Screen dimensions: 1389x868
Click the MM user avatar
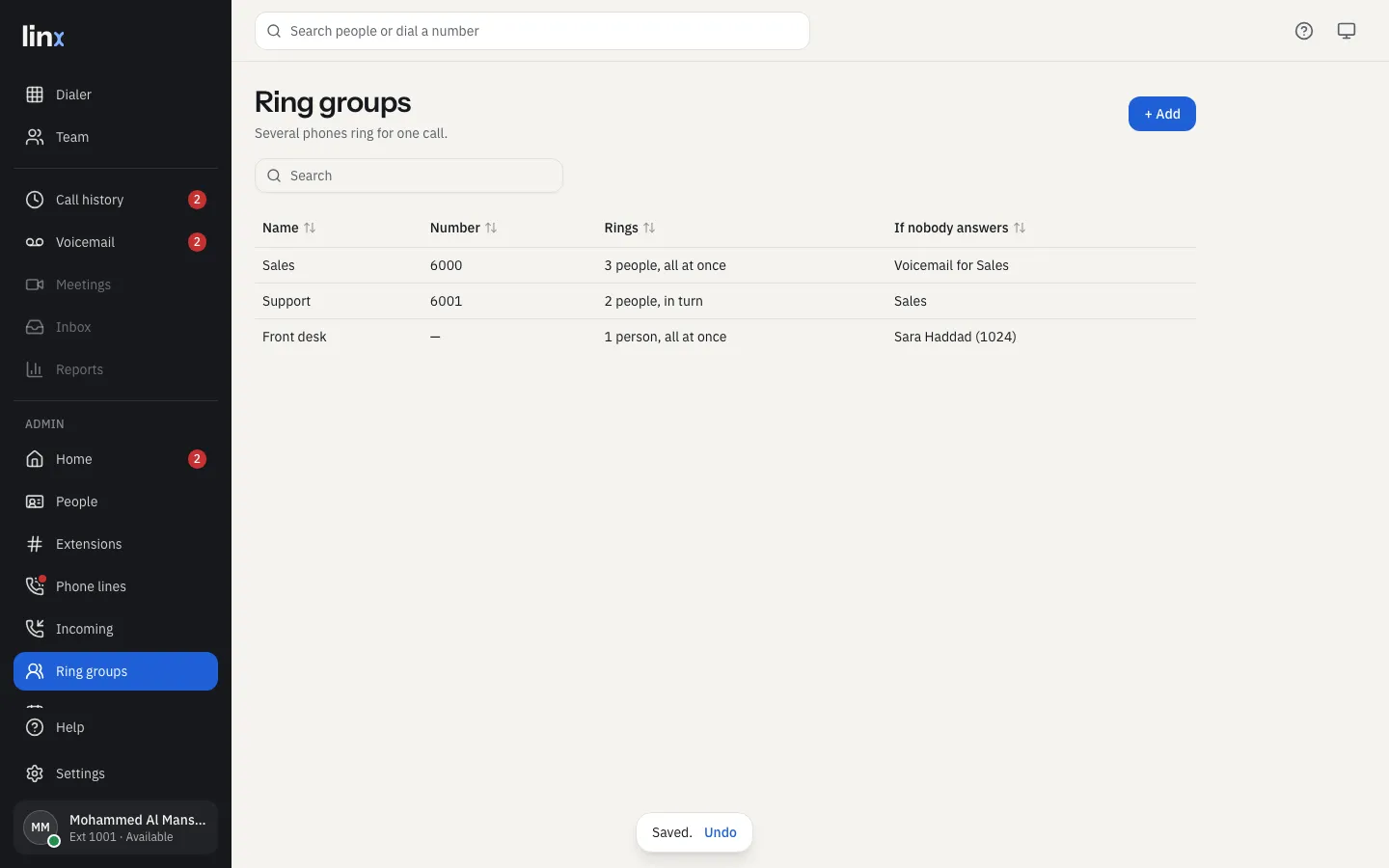41,827
